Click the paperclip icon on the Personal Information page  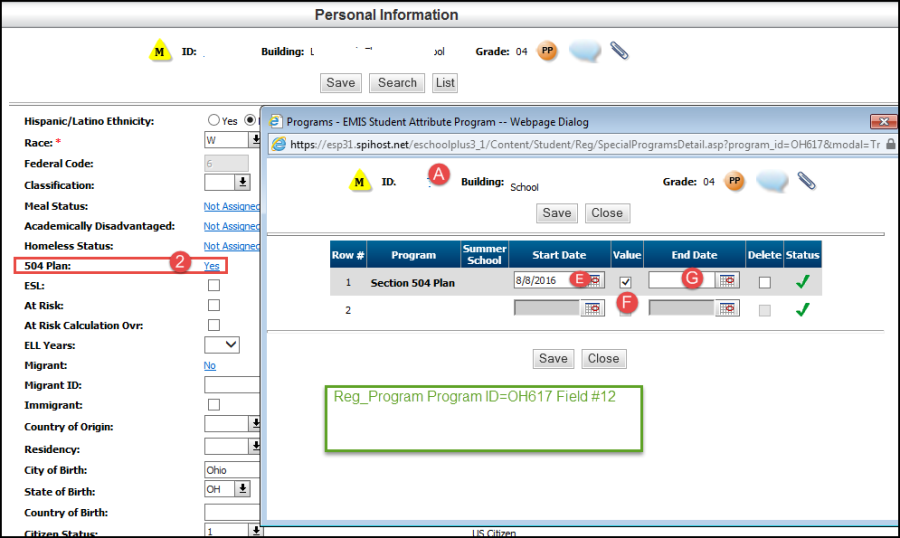click(x=619, y=50)
